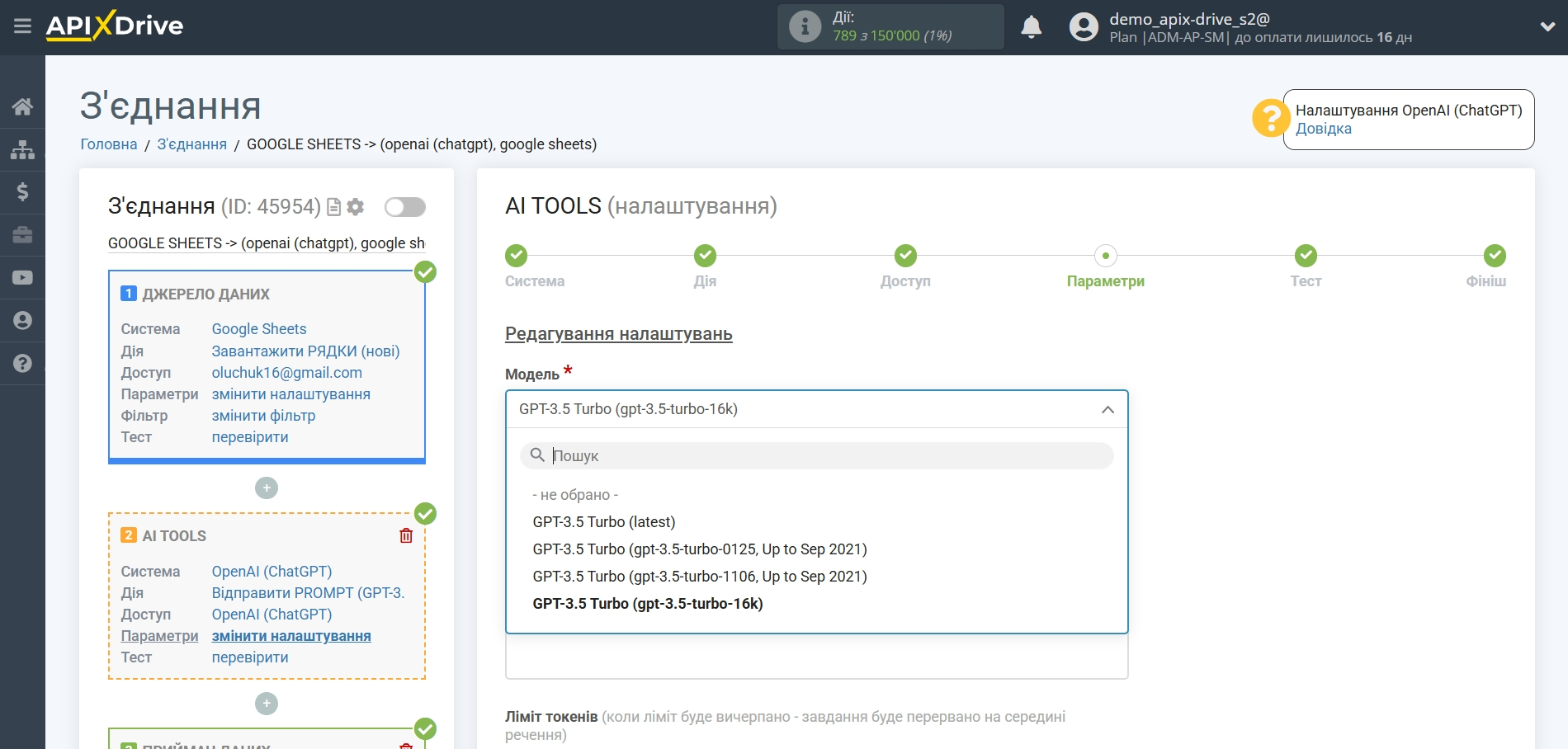Viewport: 1568px width, 749px height.
Task: Click the model search field
Action: tap(816, 455)
